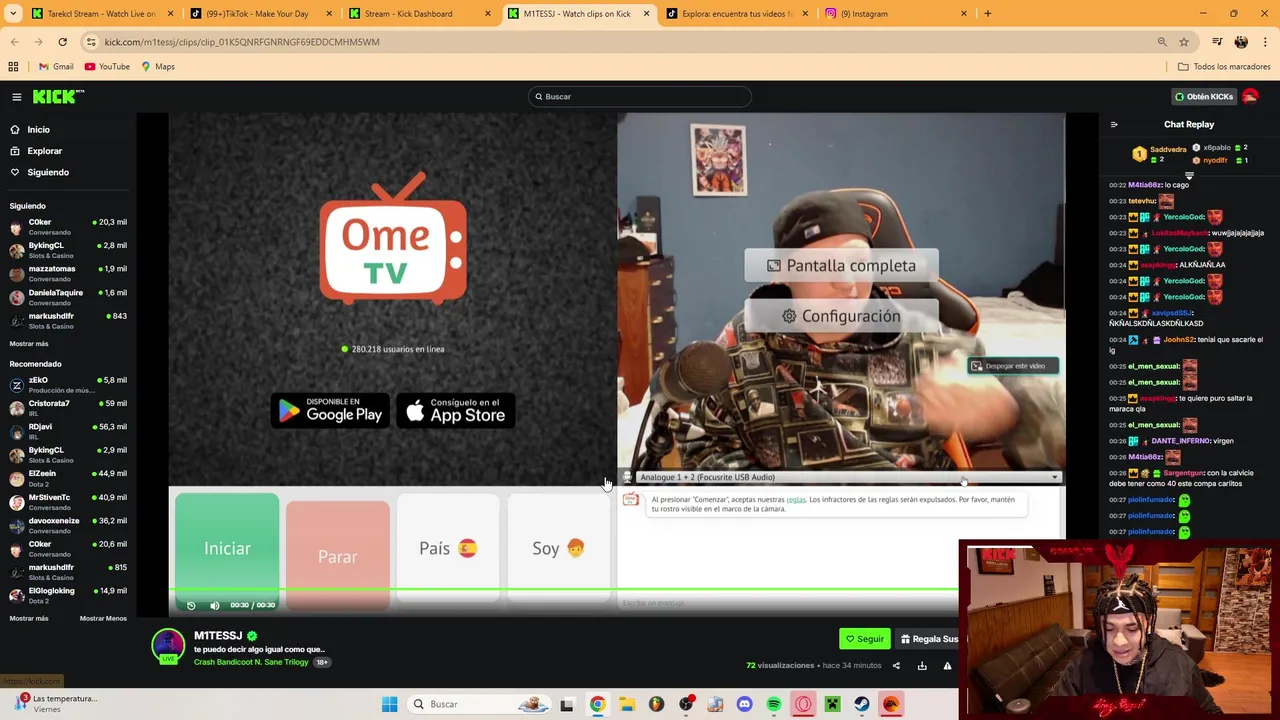1280x720 pixels.
Task: Open the Chrome three-dot menu
Action: click(x=1266, y=42)
